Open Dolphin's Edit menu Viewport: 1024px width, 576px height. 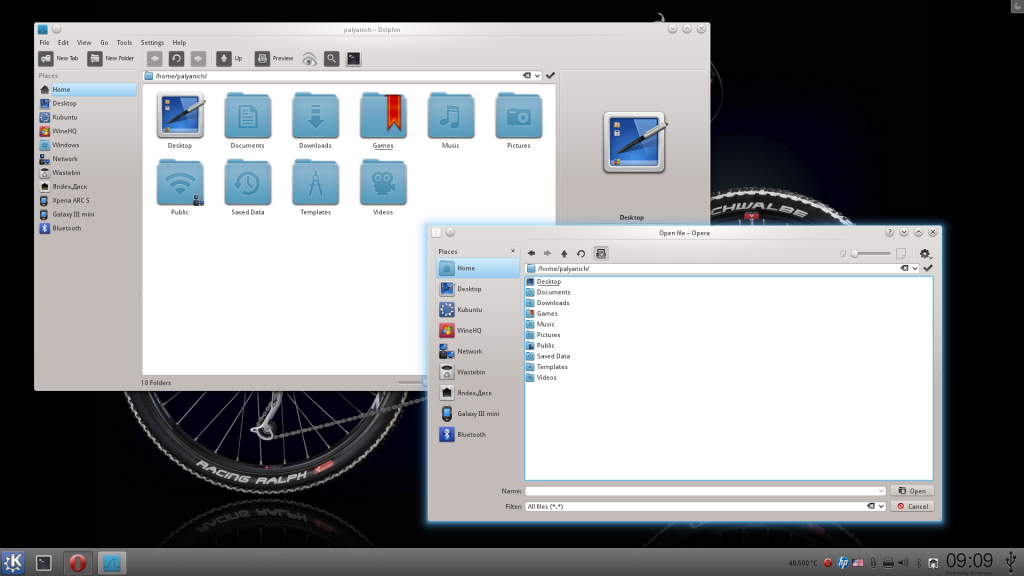(63, 42)
